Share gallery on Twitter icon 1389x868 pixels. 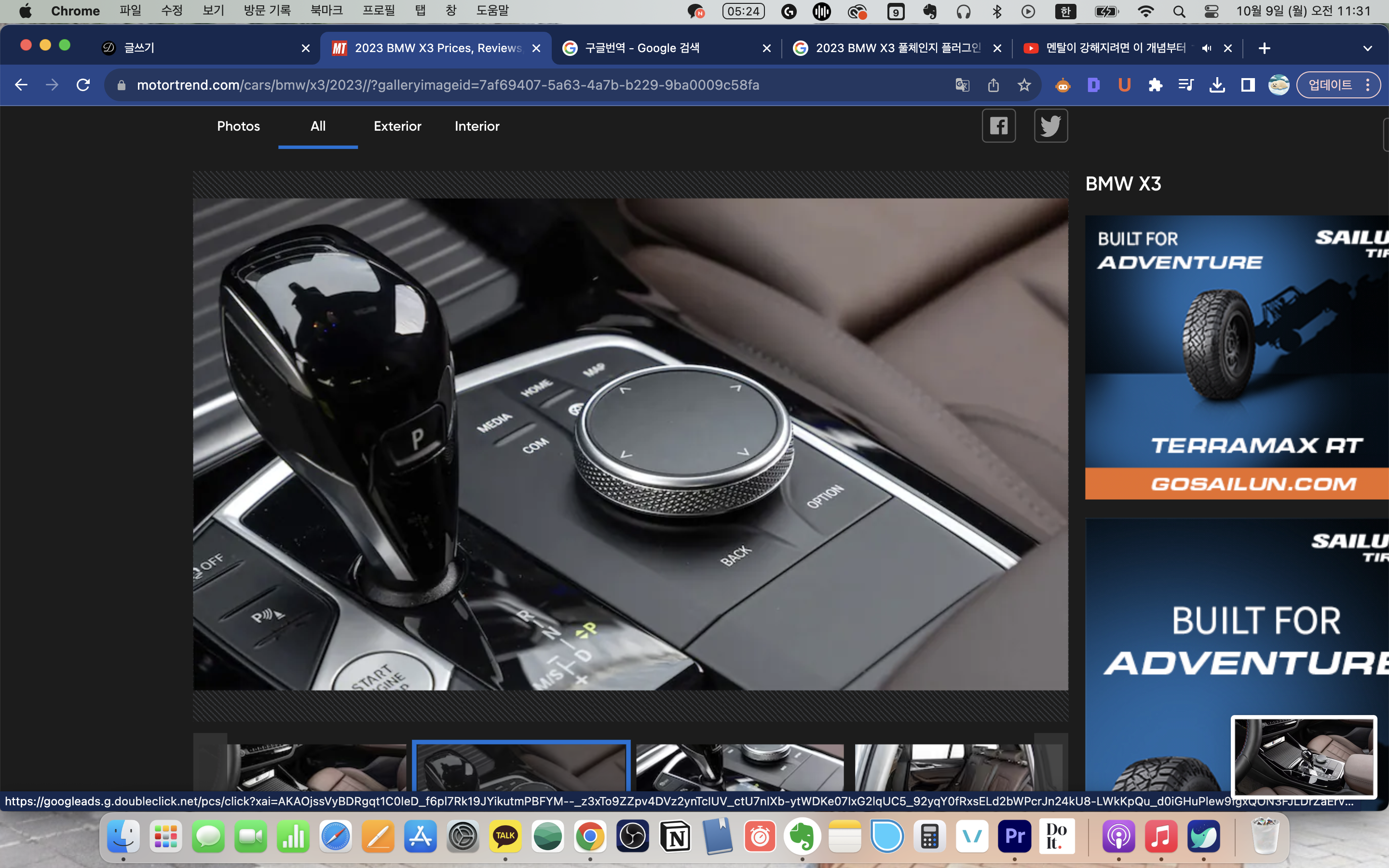coord(1050,126)
